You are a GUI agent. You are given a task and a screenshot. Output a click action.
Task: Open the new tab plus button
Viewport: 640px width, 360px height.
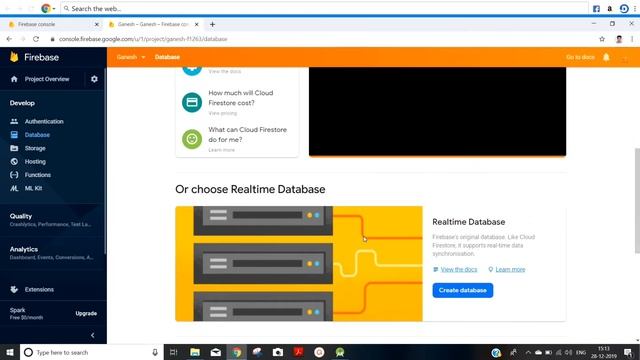(212, 24)
